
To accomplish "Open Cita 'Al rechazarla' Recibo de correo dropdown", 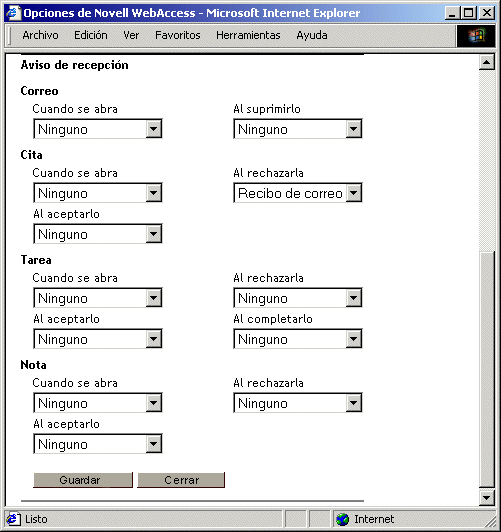I will [x=298, y=193].
